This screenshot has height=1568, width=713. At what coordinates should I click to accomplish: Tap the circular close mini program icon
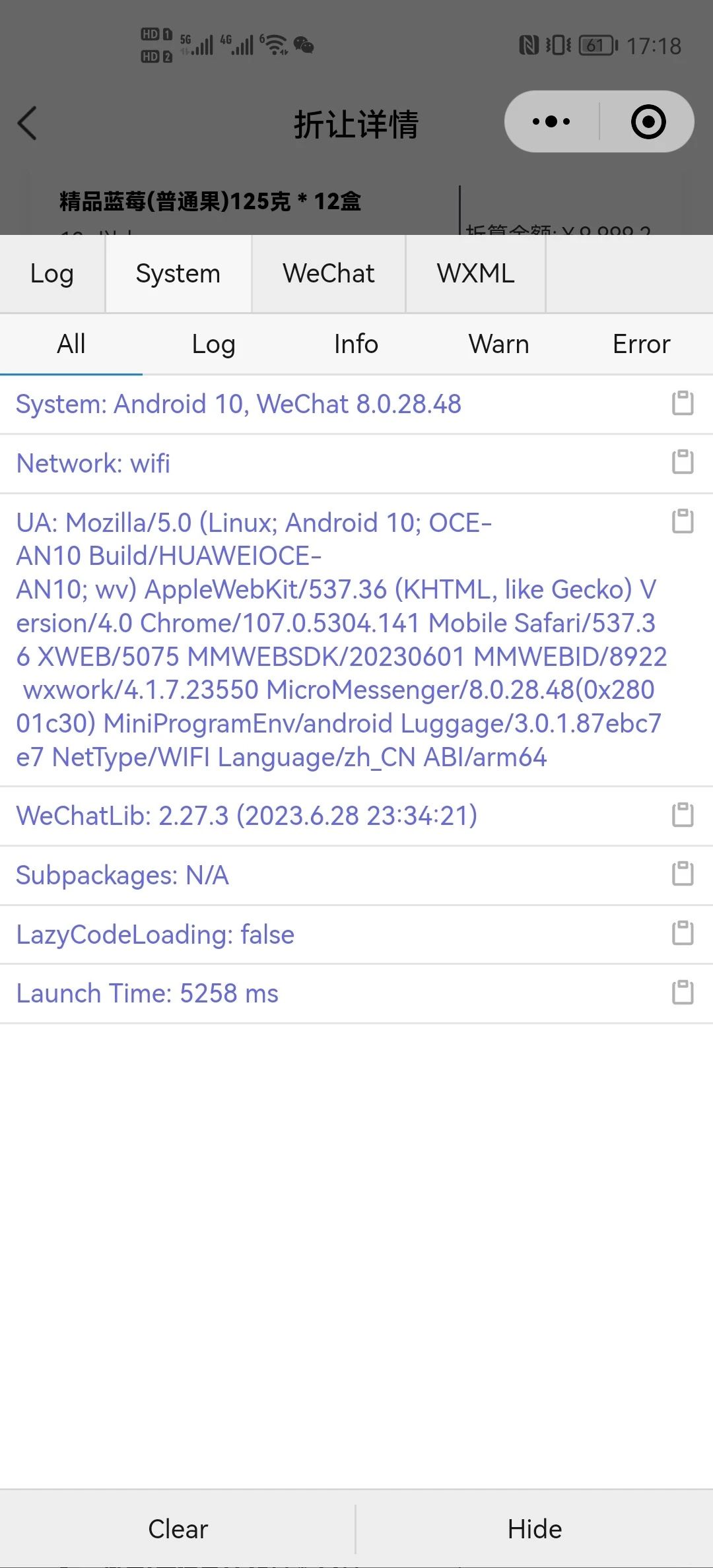[648, 121]
